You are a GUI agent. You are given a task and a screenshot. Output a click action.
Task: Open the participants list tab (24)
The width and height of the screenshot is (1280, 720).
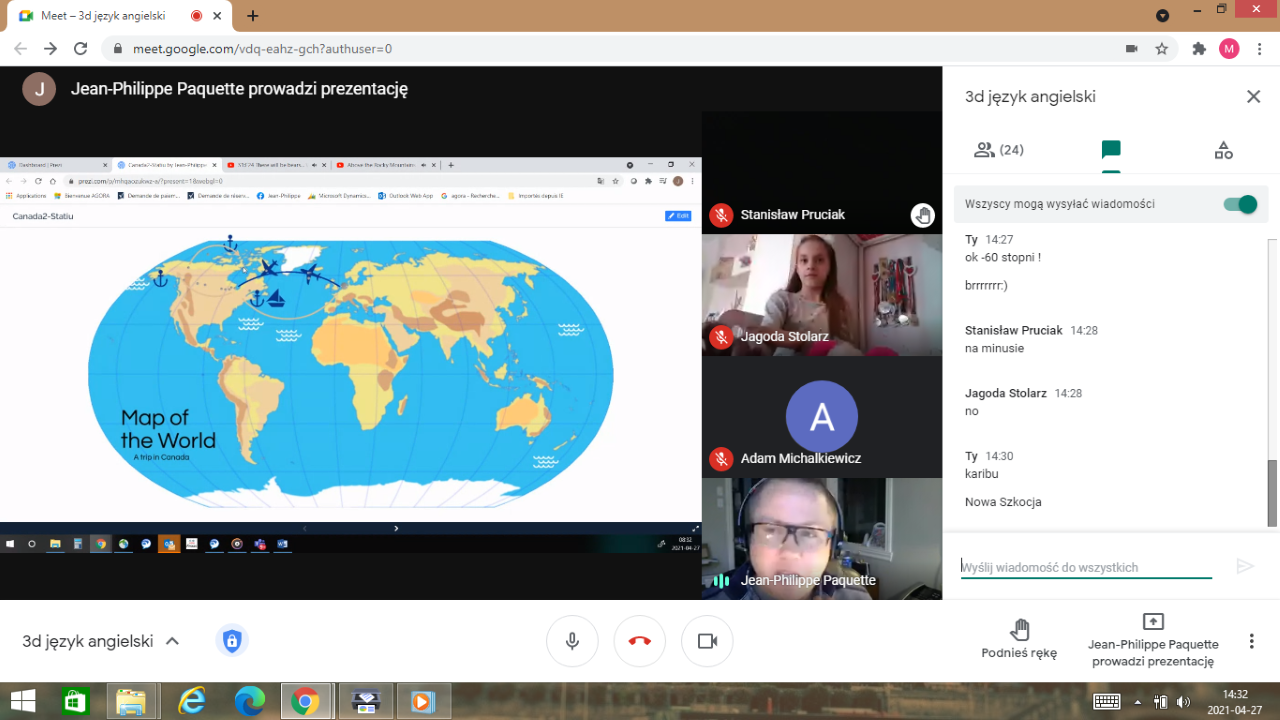pyautogui.click(x=998, y=150)
